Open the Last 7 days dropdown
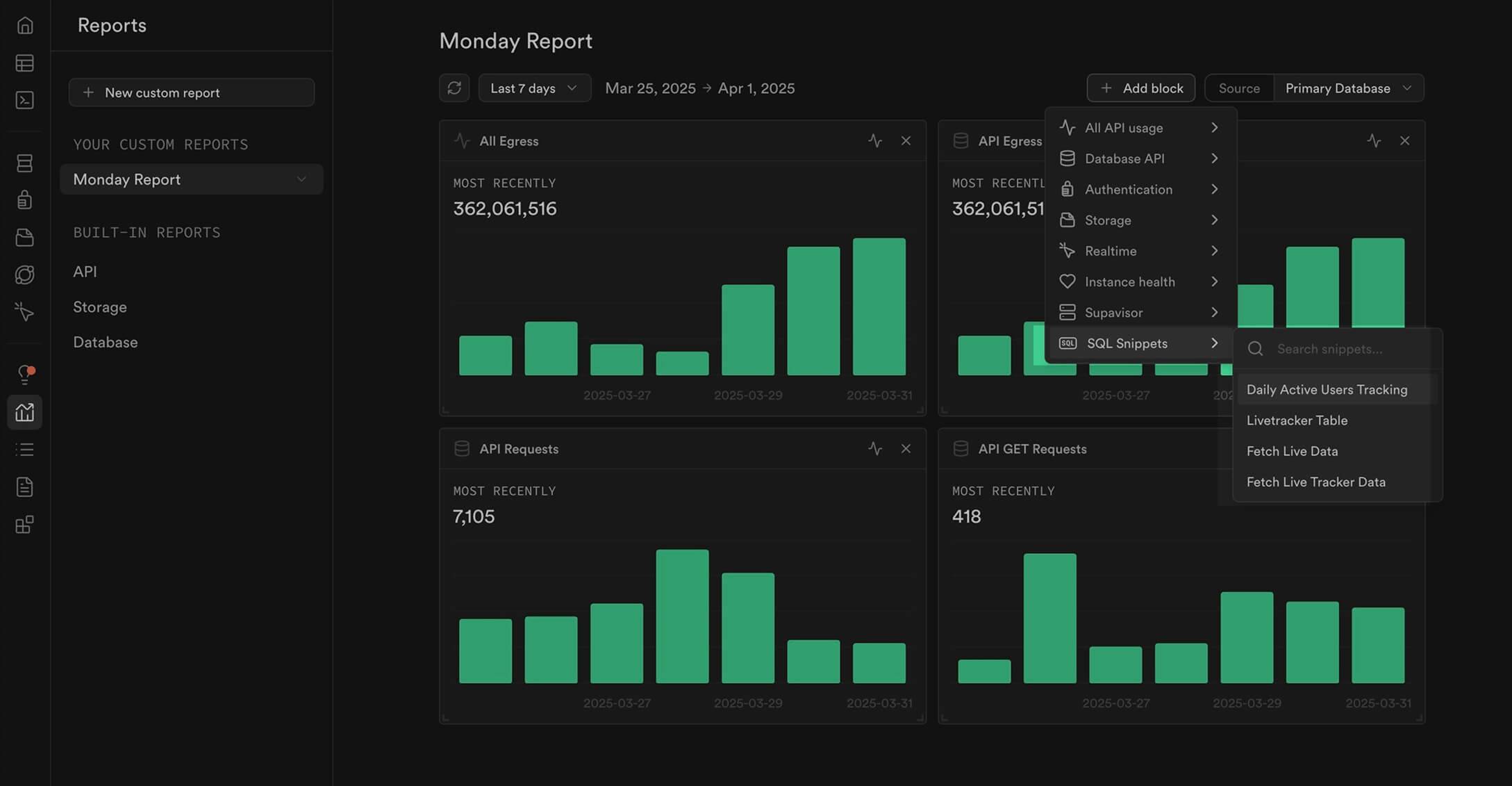The height and width of the screenshot is (786, 1512). 534,88
